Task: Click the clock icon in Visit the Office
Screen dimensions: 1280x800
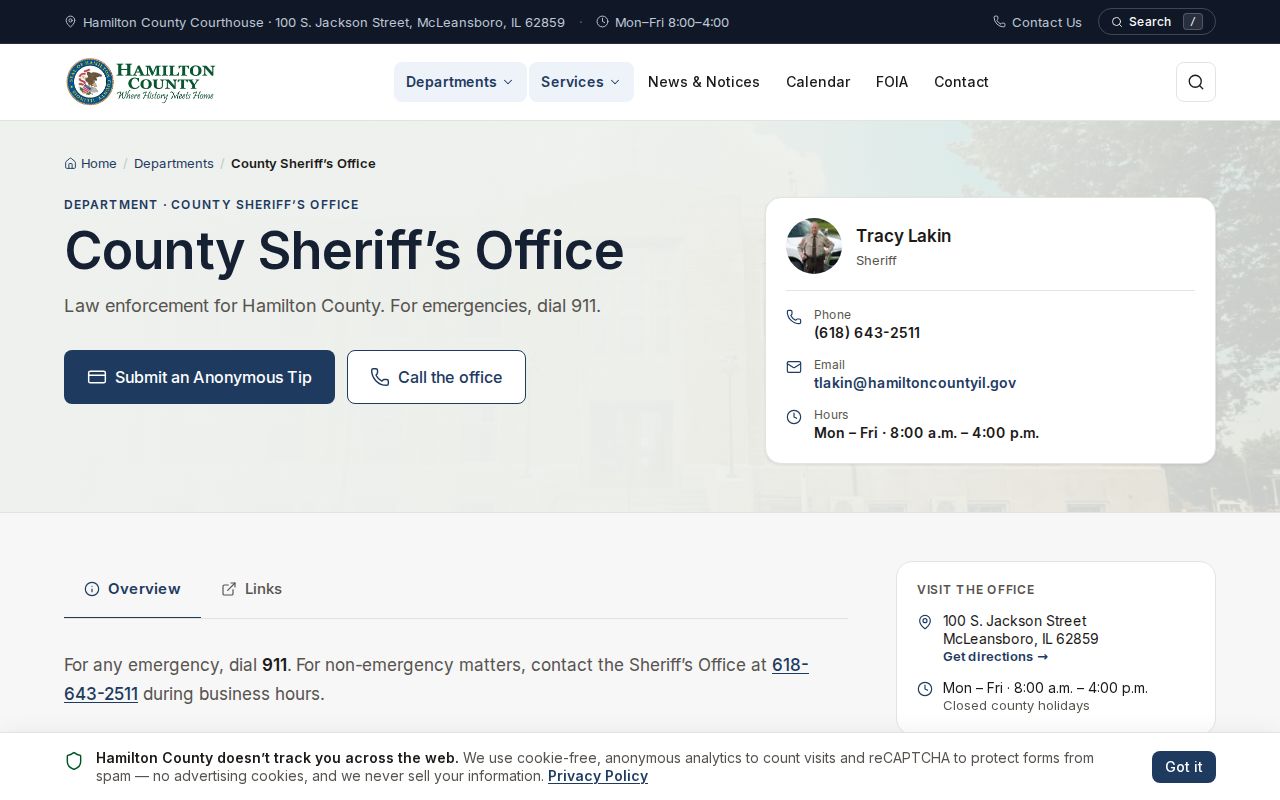Action: 925,689
